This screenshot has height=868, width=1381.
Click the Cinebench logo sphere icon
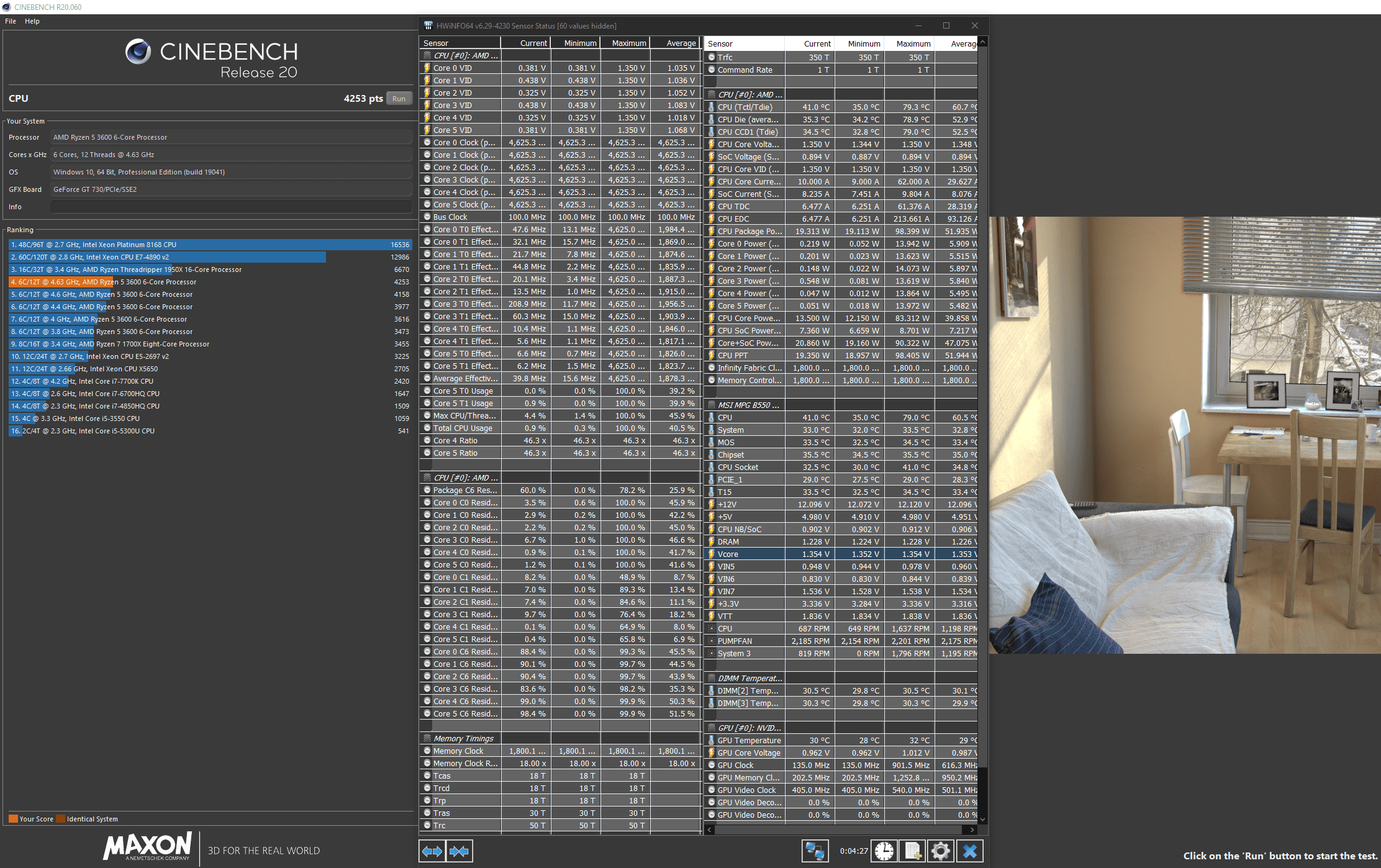coord(138,52)
